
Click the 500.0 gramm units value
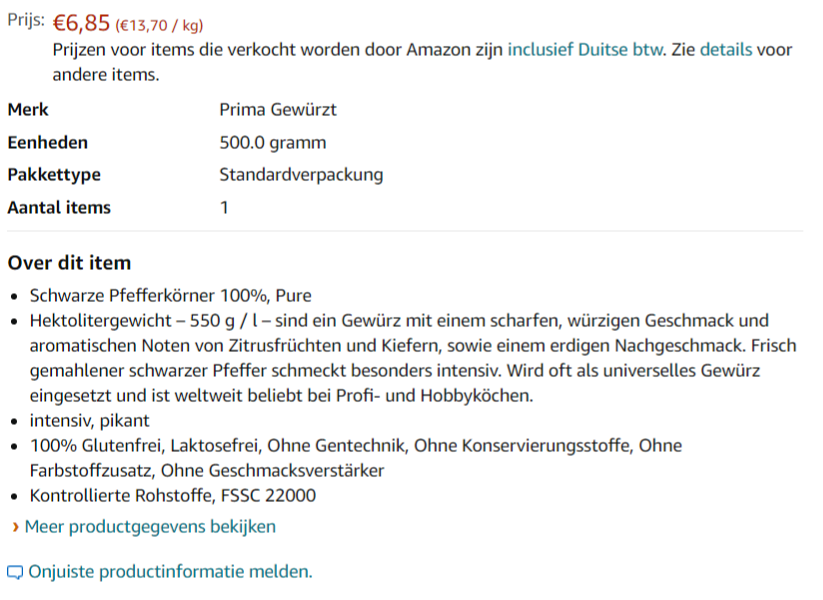(272, 143)
